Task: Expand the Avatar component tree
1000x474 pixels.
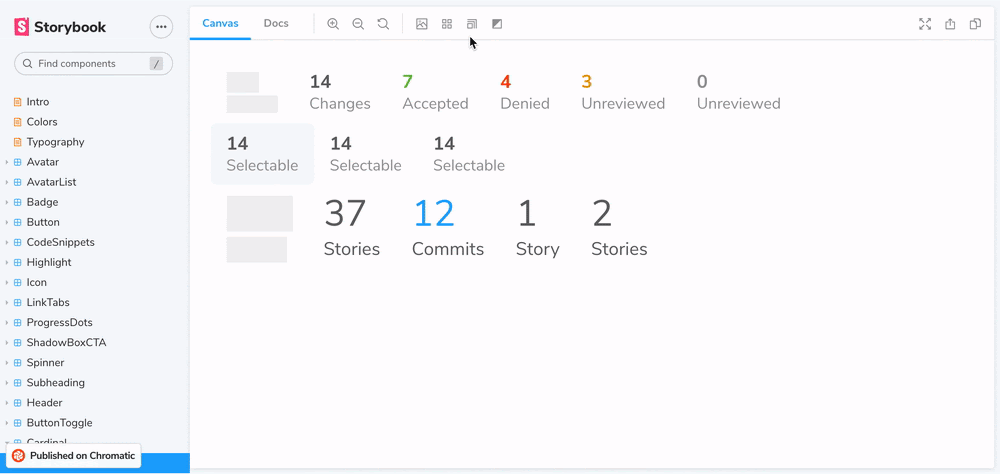Action: tap(42, 162)
